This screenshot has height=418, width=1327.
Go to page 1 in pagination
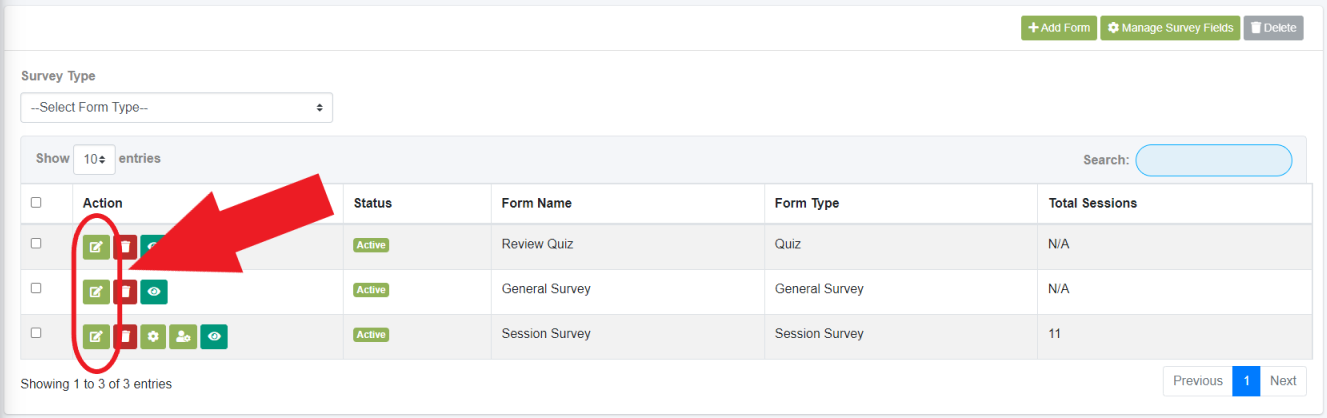[x=1246, y=381]
